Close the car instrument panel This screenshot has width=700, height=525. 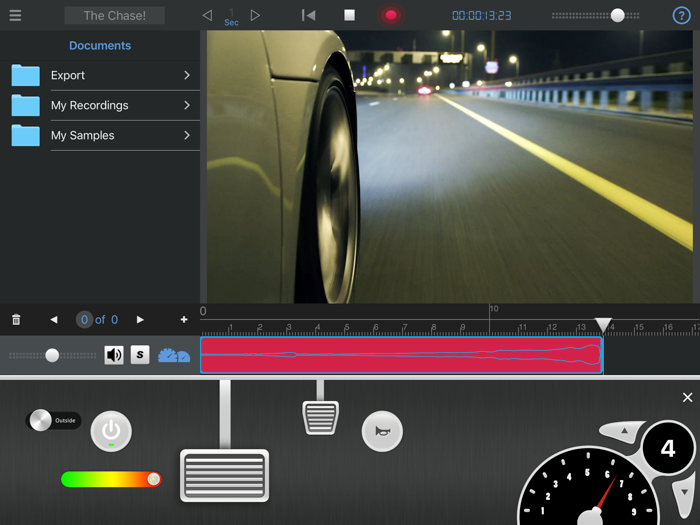688,397
